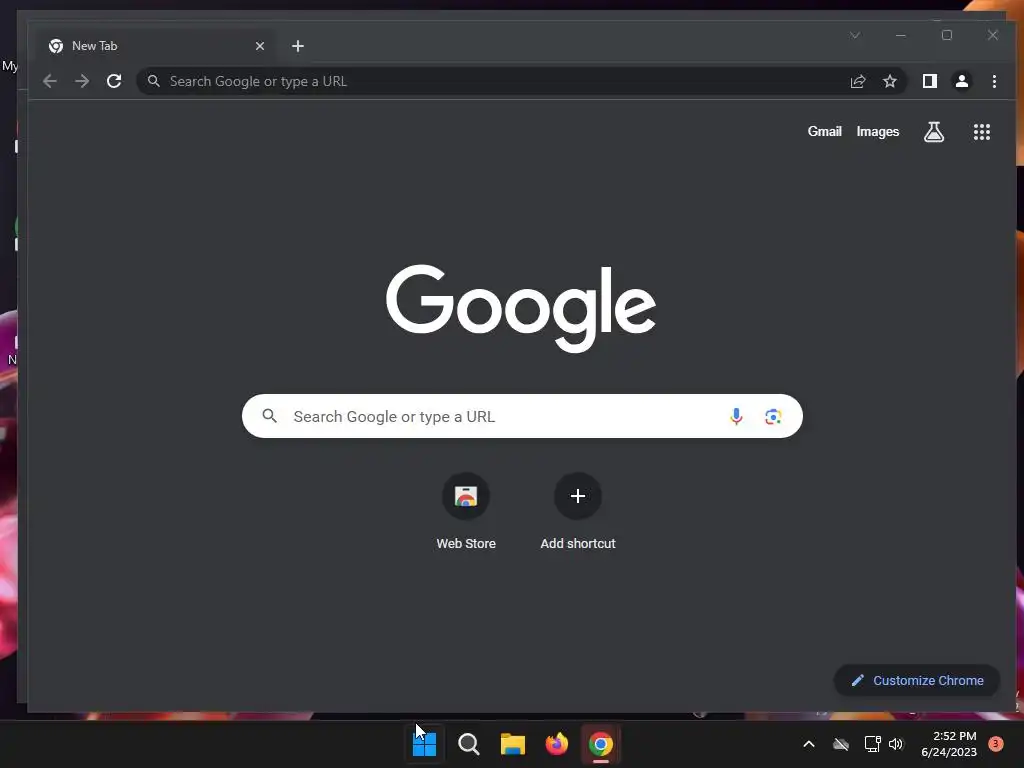Minimize the Chrome window
This screenshot has height=768, width=1024.
click(901, 35)
